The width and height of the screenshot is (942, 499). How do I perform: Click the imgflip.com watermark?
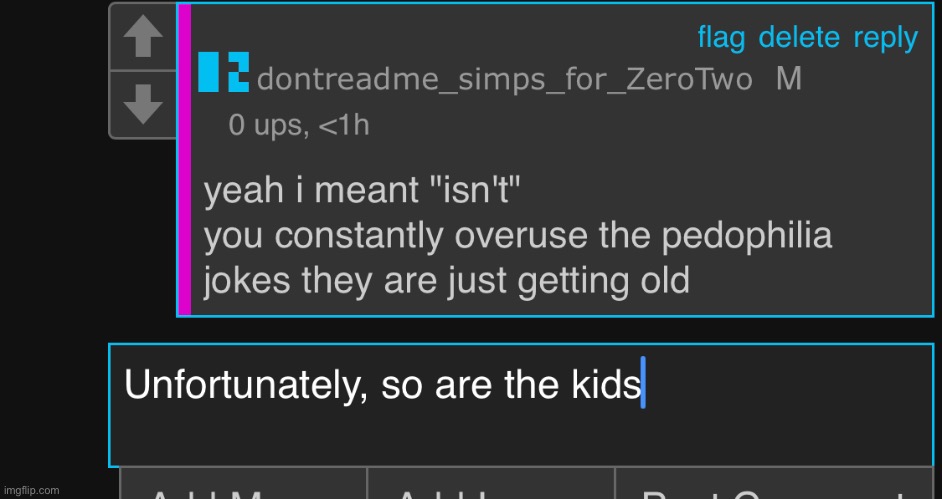coord(31,490)
